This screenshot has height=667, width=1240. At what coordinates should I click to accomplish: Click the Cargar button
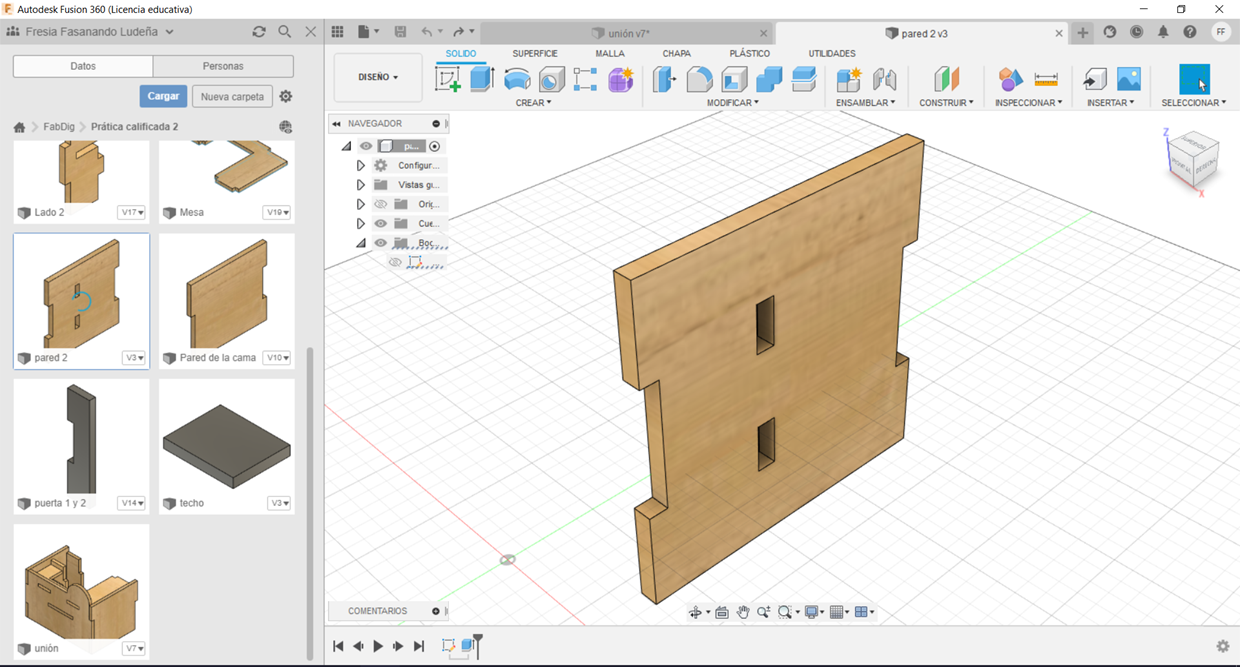click(163, 96)
